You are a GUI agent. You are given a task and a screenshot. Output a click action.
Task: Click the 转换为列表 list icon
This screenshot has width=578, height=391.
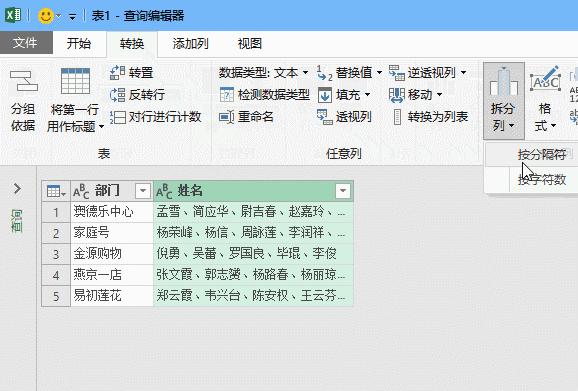397,117
